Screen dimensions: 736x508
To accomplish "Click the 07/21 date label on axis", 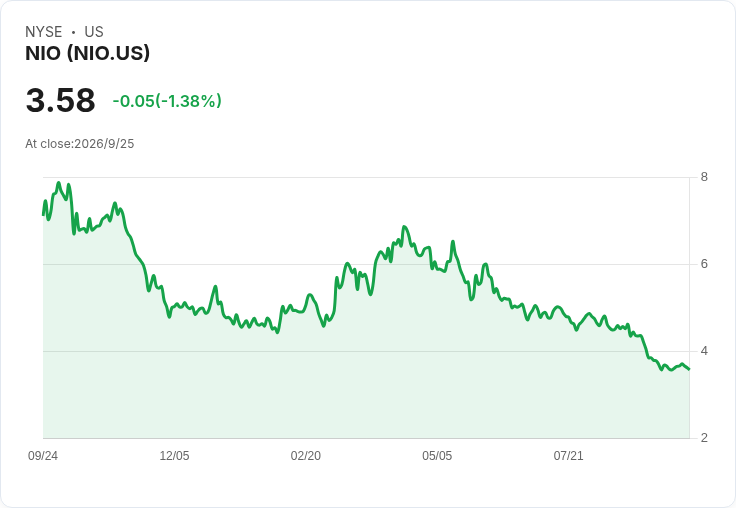I will (568, 455).
